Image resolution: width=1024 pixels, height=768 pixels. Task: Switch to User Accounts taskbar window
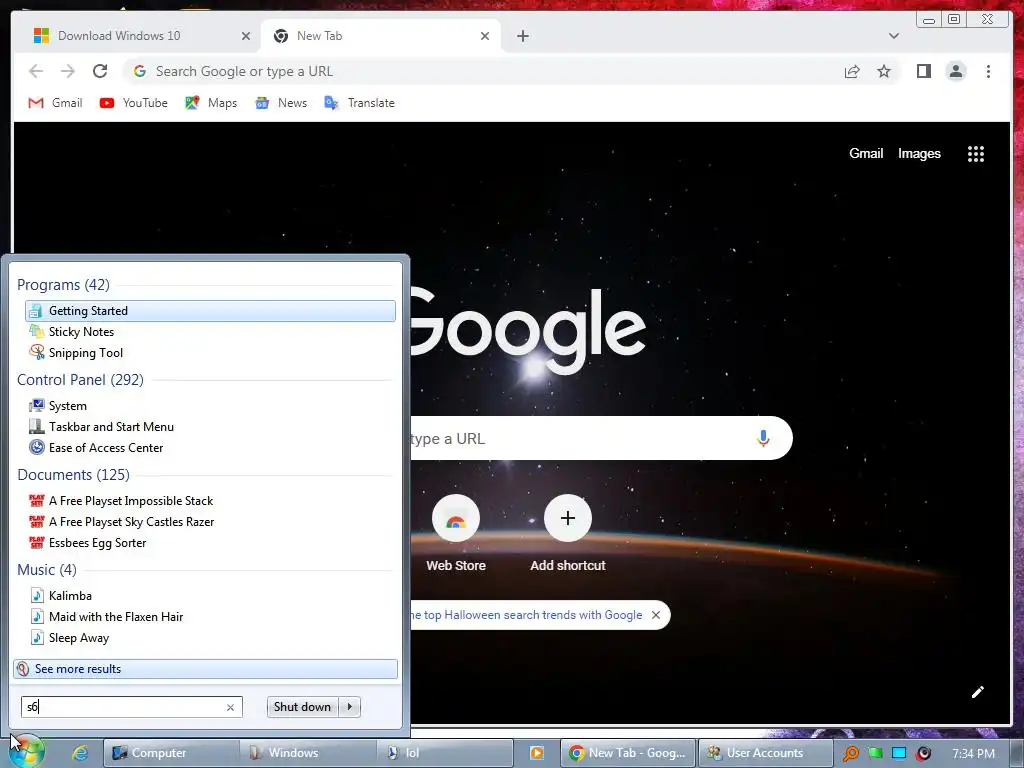point(765,753)
